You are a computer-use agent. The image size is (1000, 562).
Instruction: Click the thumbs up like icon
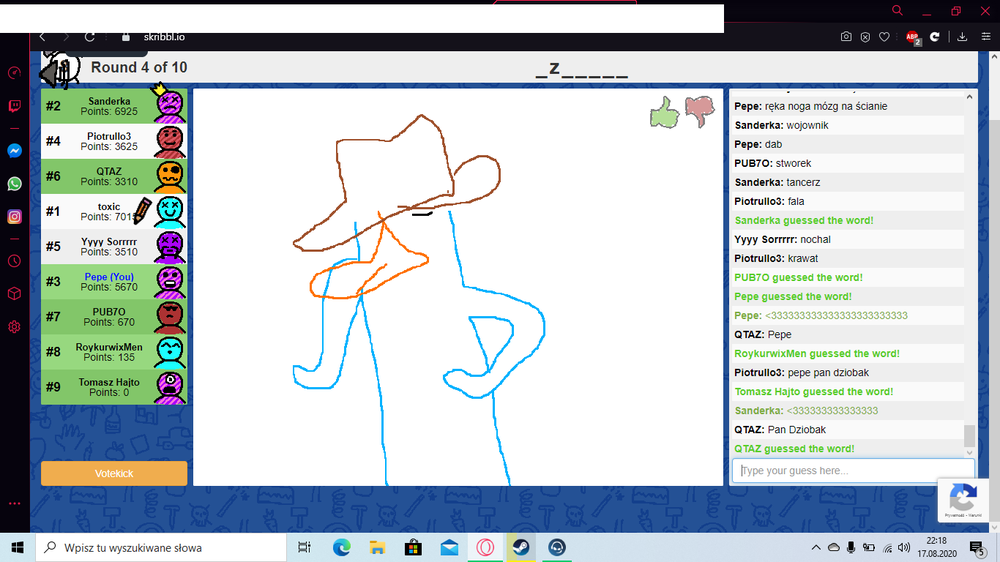pos(664,114)
